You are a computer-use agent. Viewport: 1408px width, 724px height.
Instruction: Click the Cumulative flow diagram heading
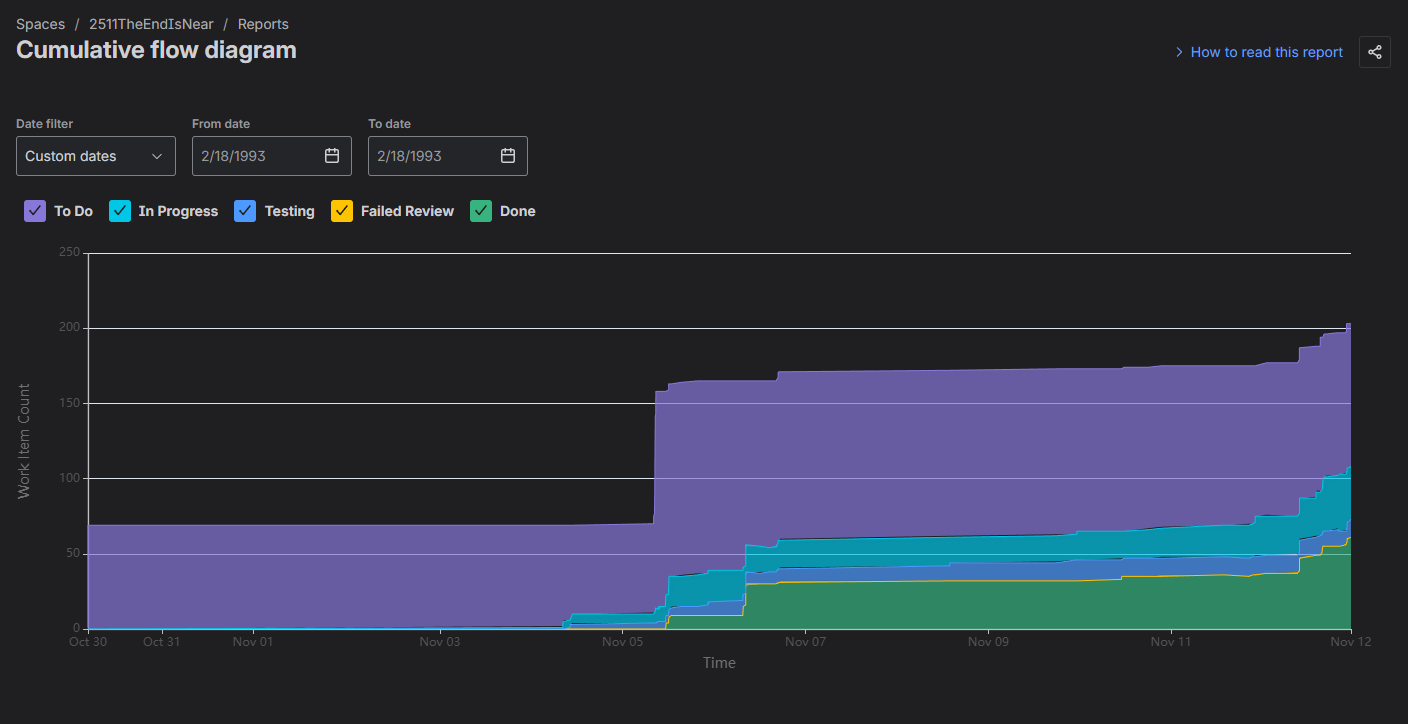click(156, 50)
